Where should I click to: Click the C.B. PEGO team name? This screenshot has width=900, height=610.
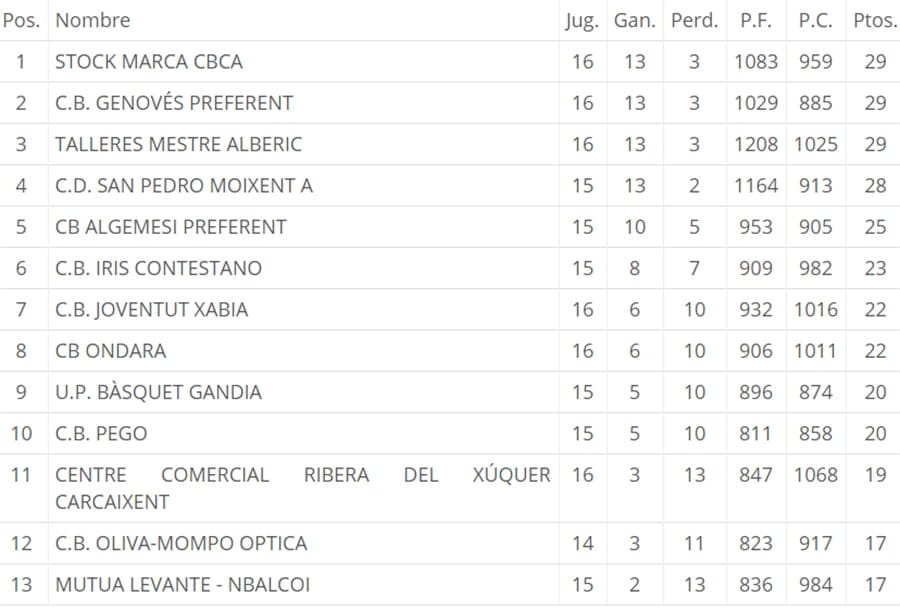(101, 434)
